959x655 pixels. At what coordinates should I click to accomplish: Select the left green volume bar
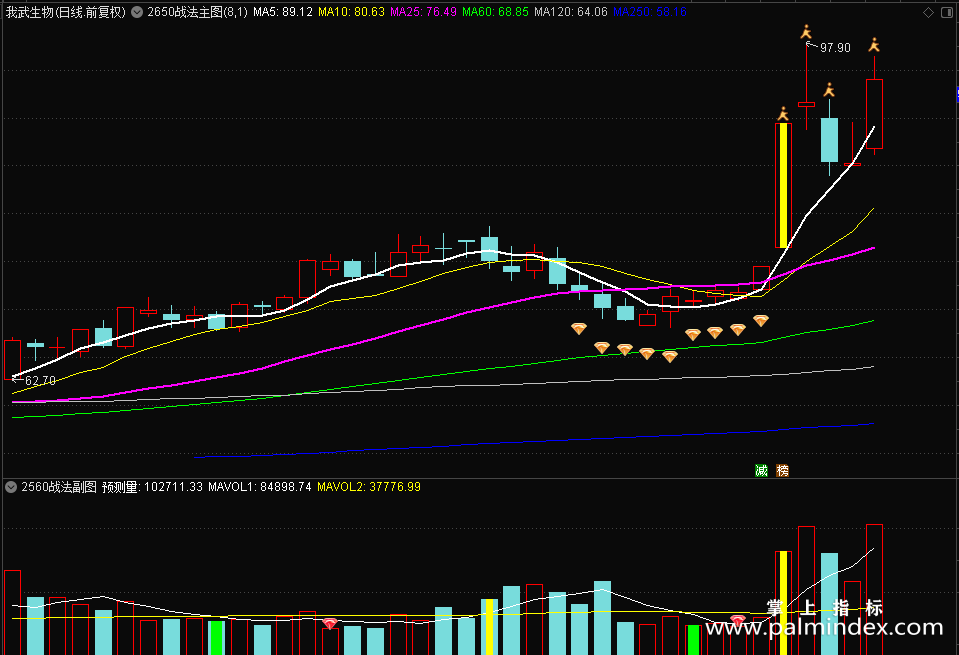pos(217,638)
